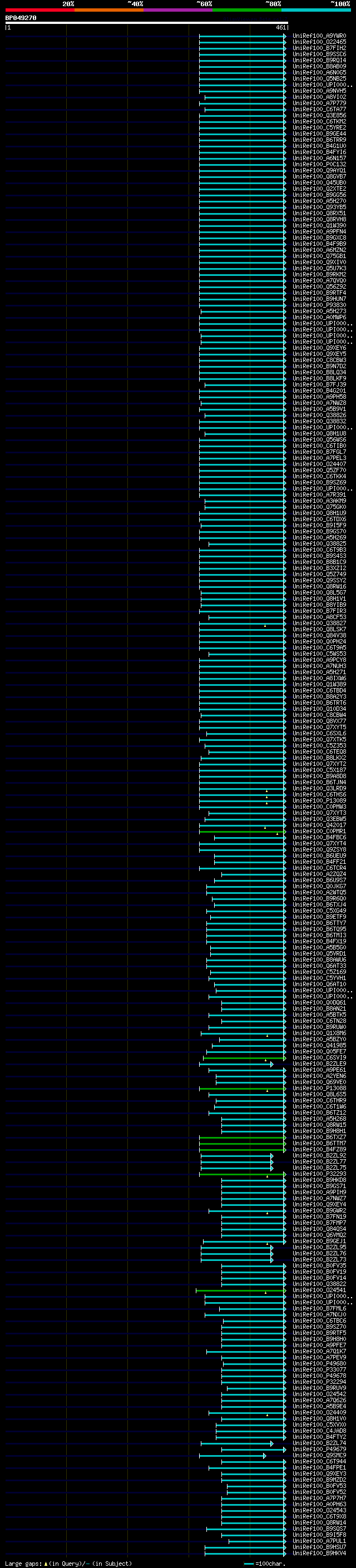Click the green ~80% identity legend bar
Image resolution: width=356 pixels, height=1568 pixels.
[x=247, y=10]
